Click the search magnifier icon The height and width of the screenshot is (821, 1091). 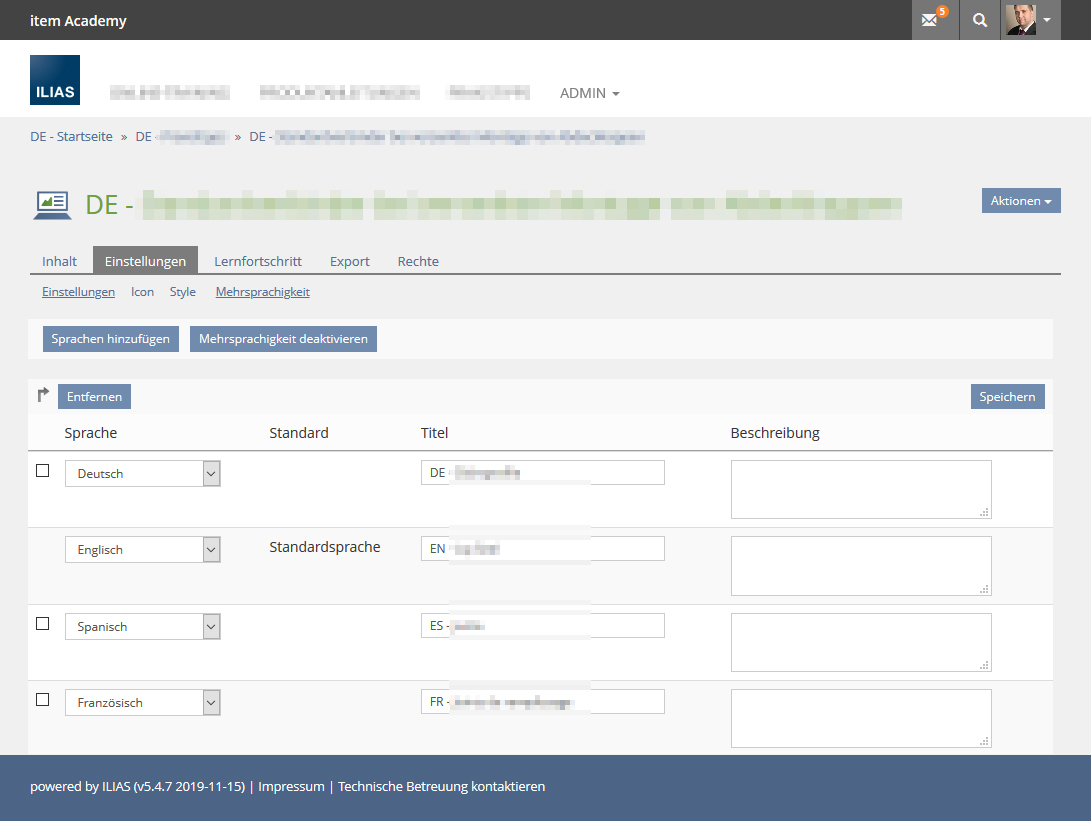pos(981,20)
